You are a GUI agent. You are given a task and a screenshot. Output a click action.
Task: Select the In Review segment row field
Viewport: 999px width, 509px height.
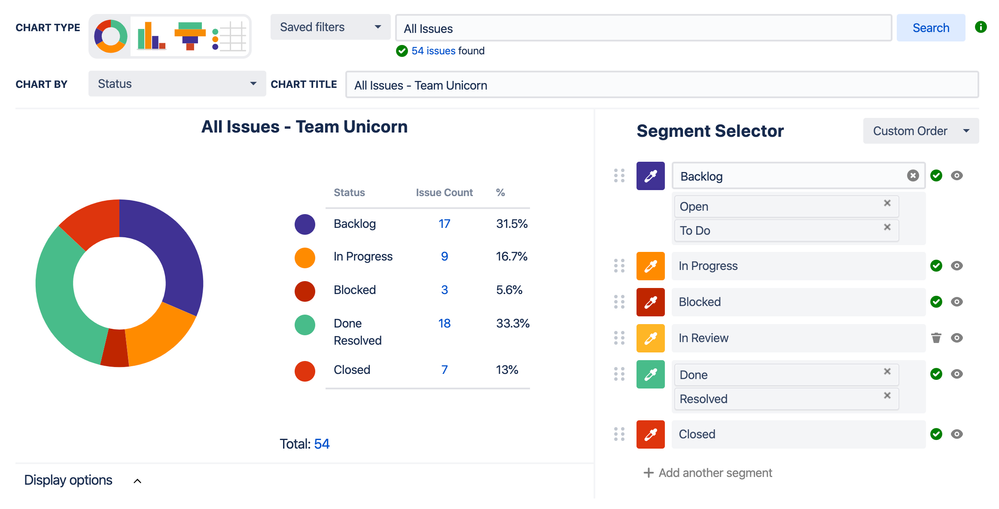798,338
